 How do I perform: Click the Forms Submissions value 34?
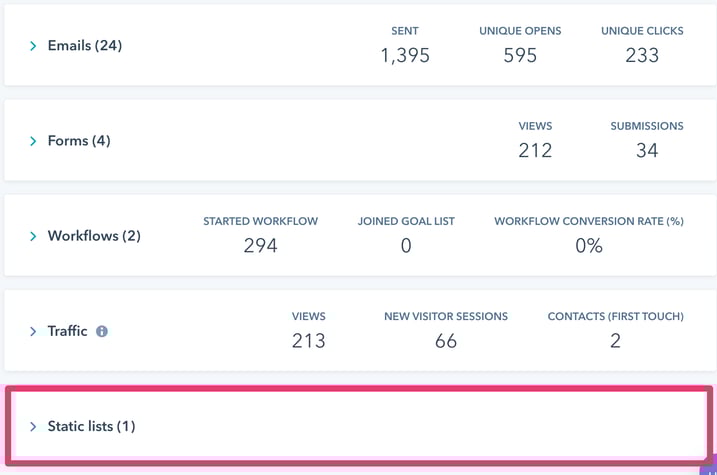[647, 151]
